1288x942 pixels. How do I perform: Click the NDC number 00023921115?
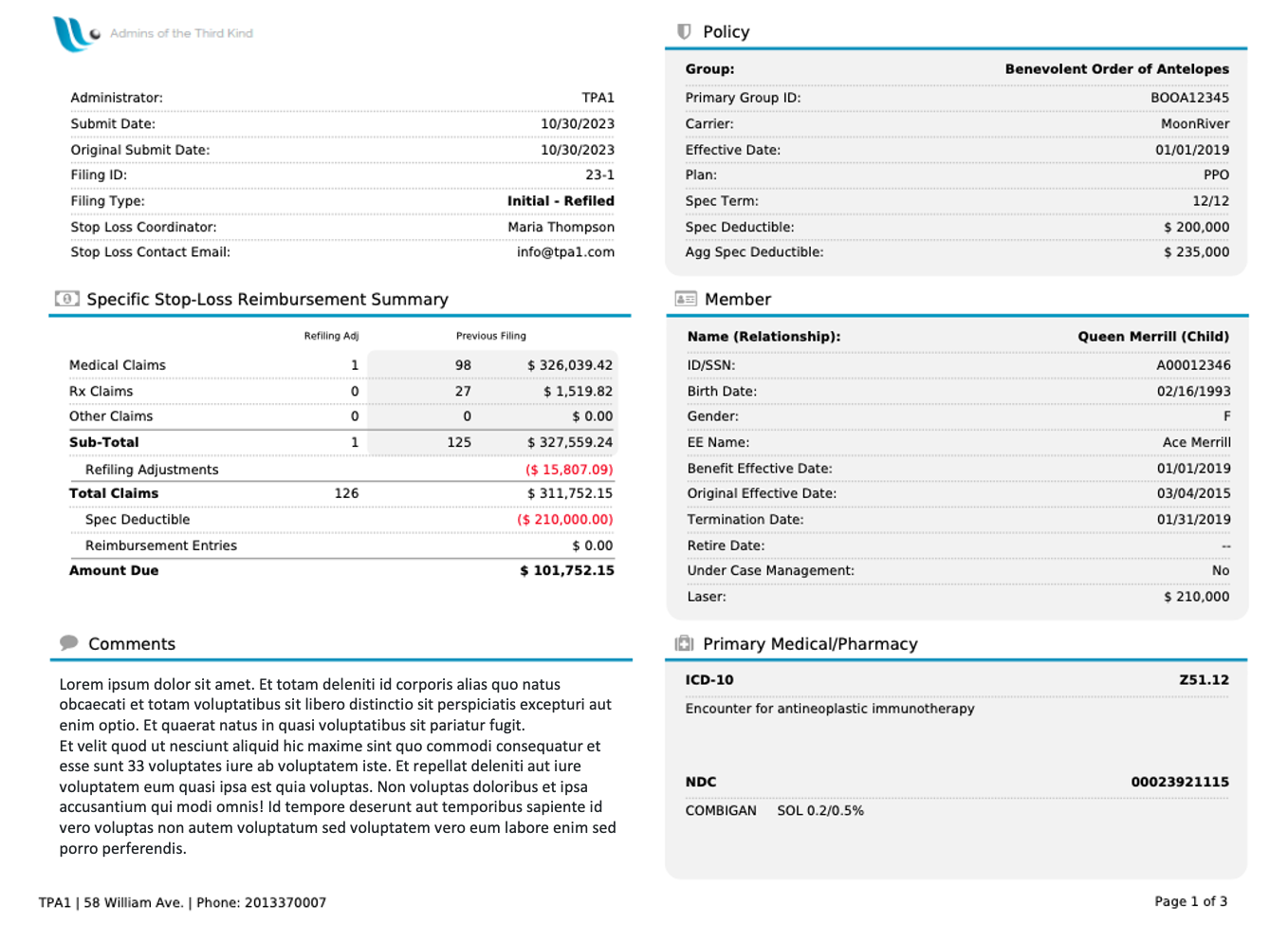[x=1180, y=782]
